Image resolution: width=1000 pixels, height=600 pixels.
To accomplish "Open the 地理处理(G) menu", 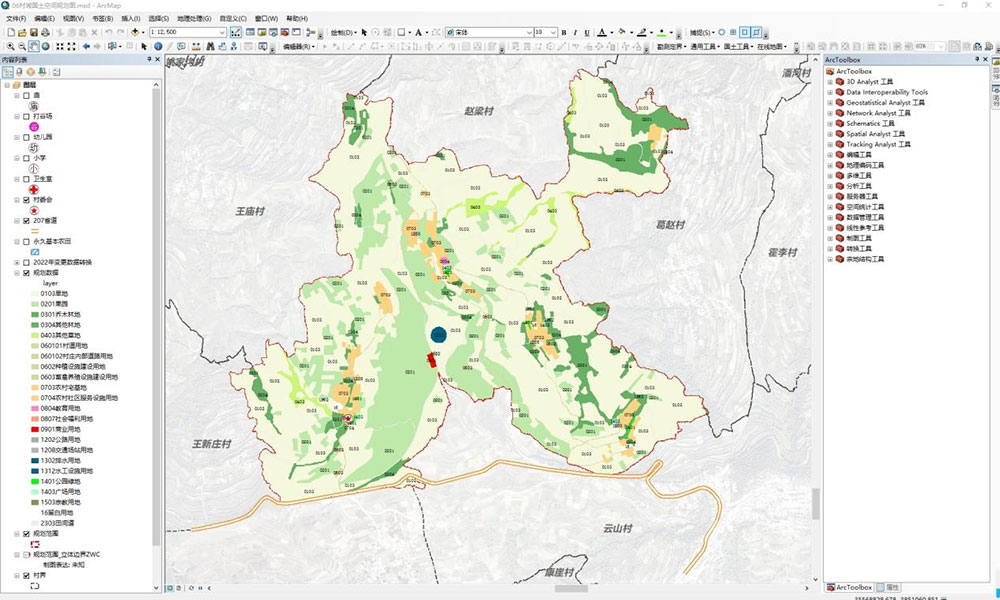I will (193, 18).
